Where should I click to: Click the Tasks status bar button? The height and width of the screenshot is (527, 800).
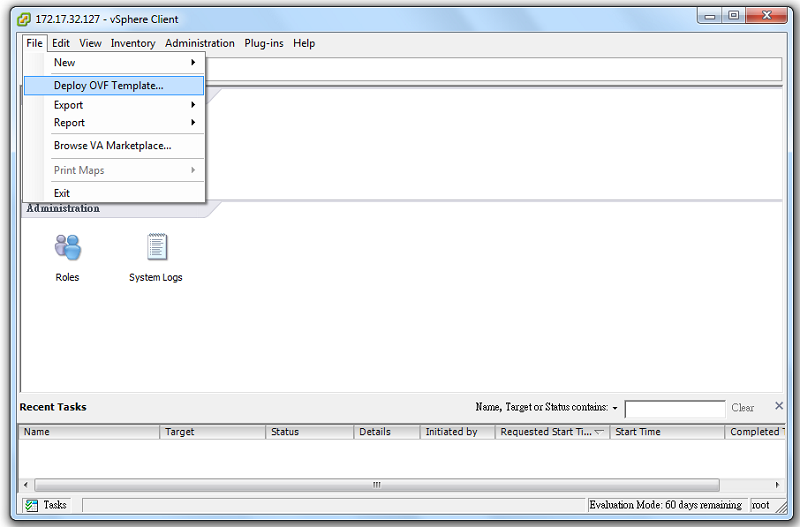pyautogui.click(x=46, y=505)
